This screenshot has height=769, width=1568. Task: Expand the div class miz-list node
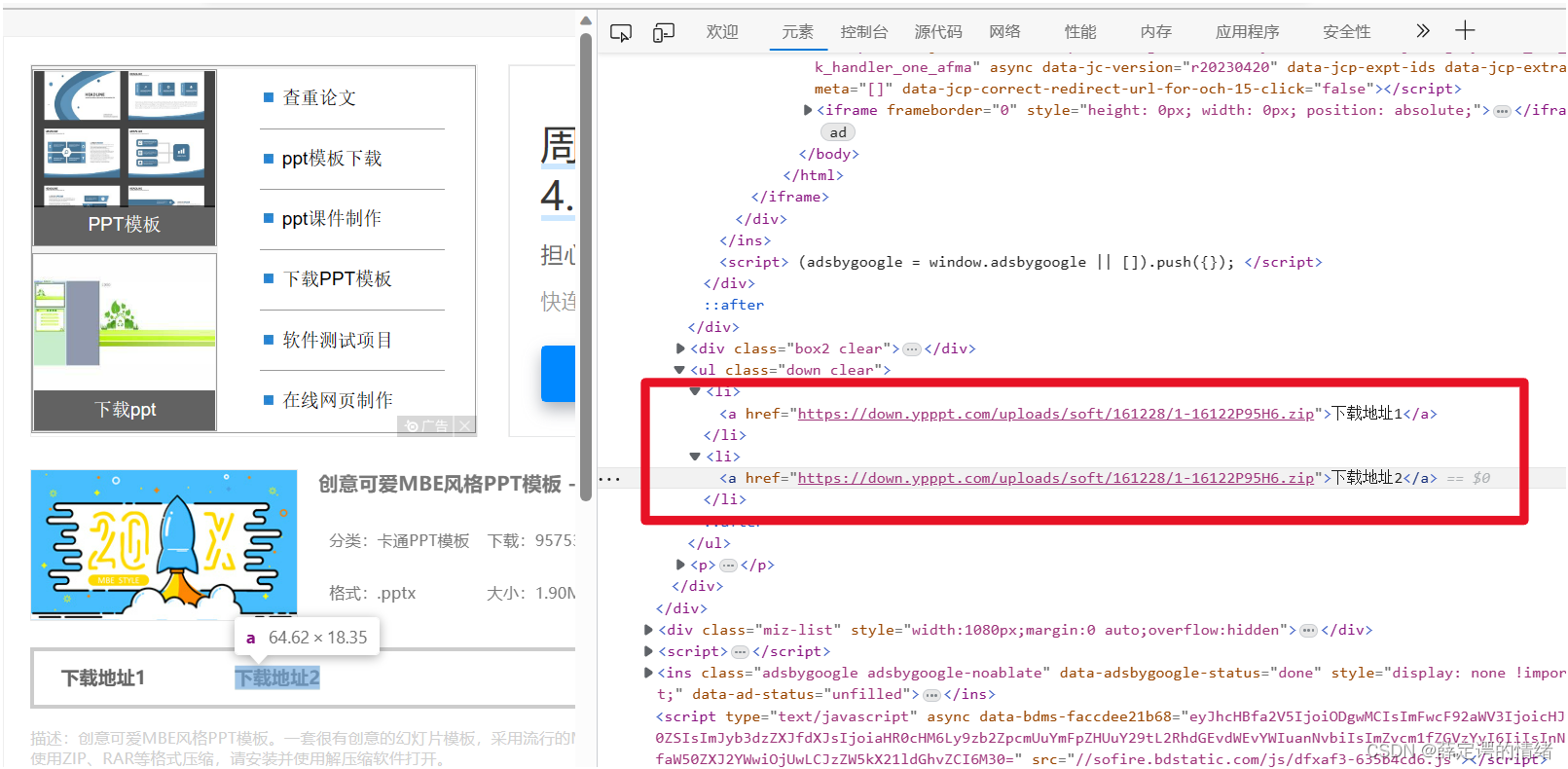[x=648, y=630]
